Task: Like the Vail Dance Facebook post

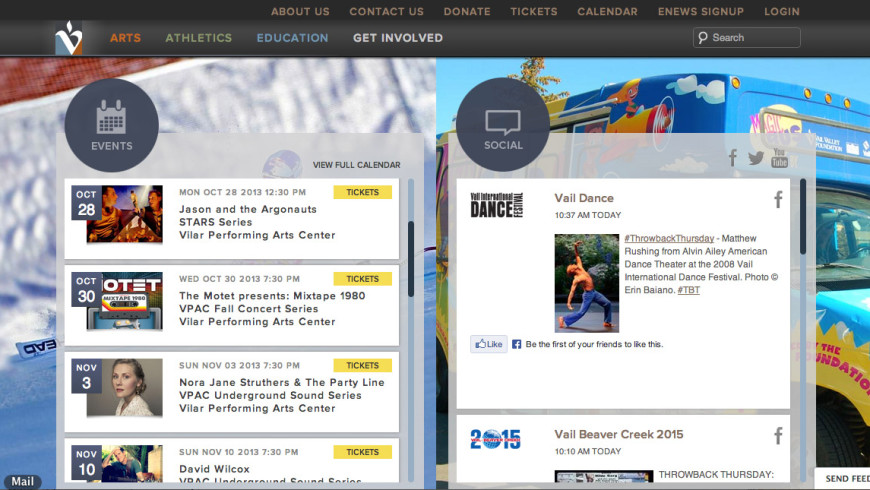Action: 489,344
